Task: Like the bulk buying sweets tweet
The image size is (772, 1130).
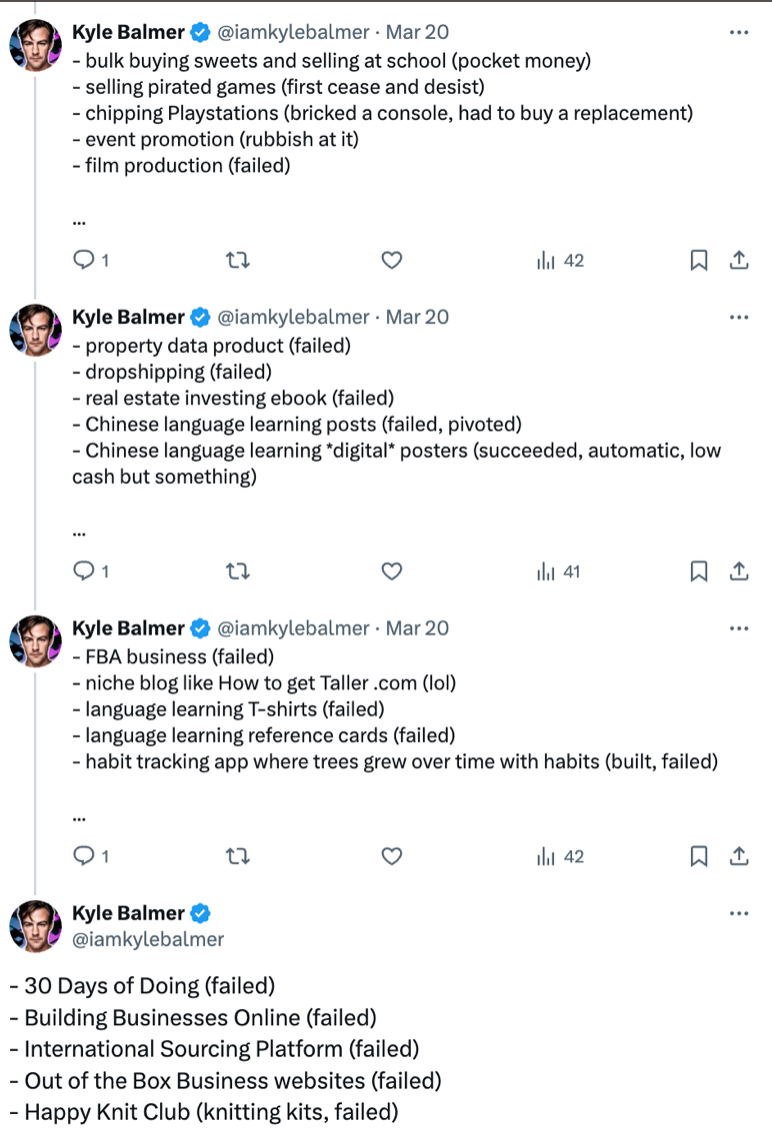Action: (x=392, y=261)
